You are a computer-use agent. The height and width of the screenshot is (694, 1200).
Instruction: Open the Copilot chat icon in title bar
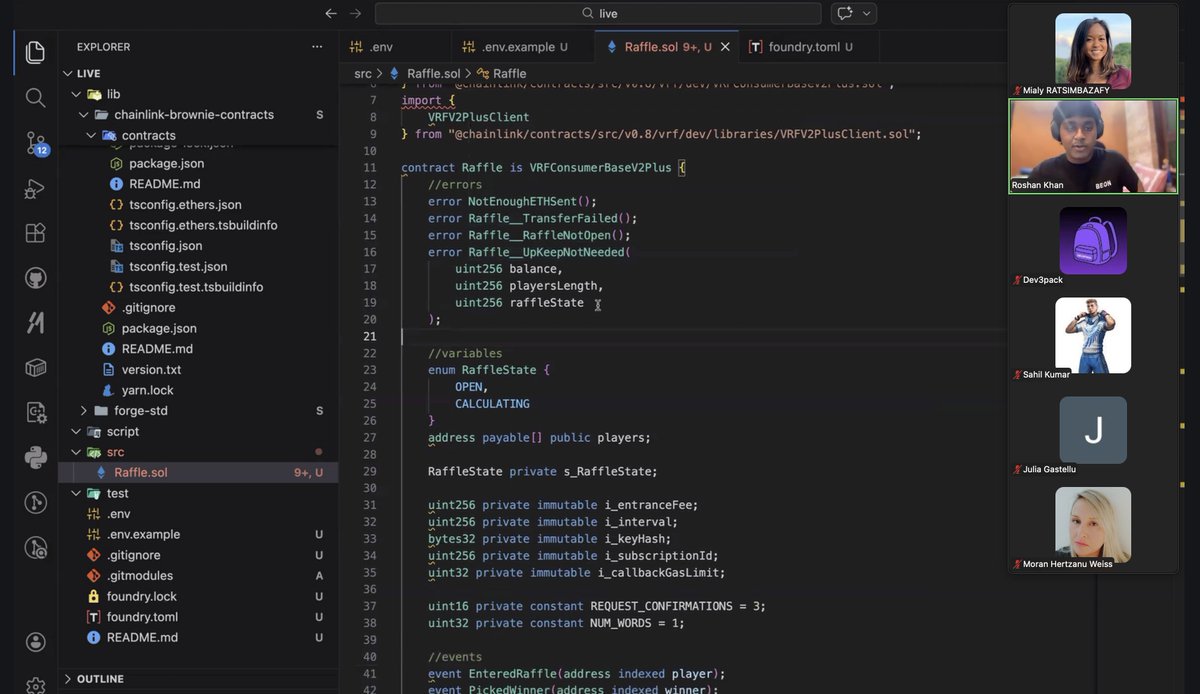point(845,13)
